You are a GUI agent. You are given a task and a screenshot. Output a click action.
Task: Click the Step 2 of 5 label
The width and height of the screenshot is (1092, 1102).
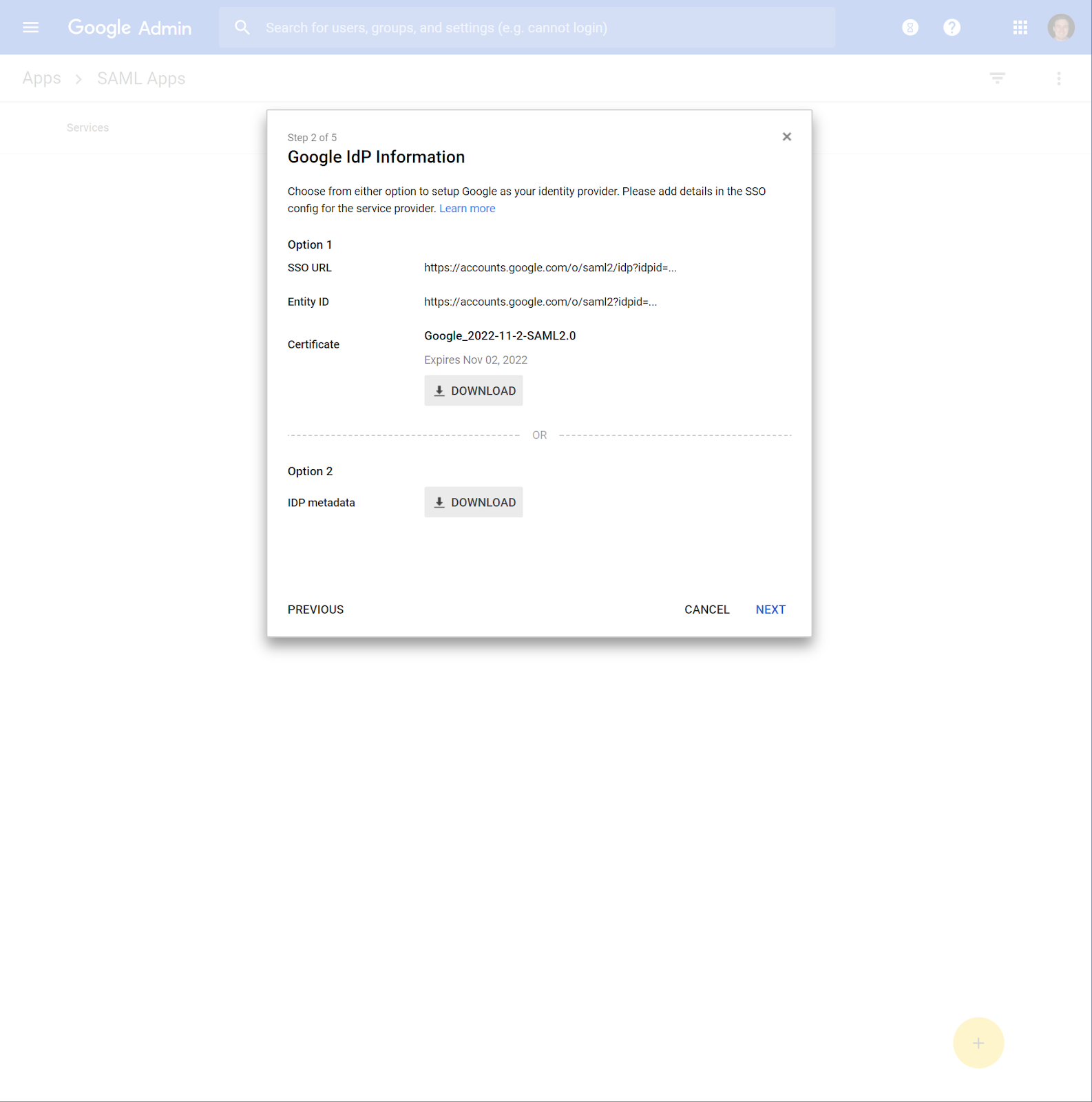coord(312,138)
